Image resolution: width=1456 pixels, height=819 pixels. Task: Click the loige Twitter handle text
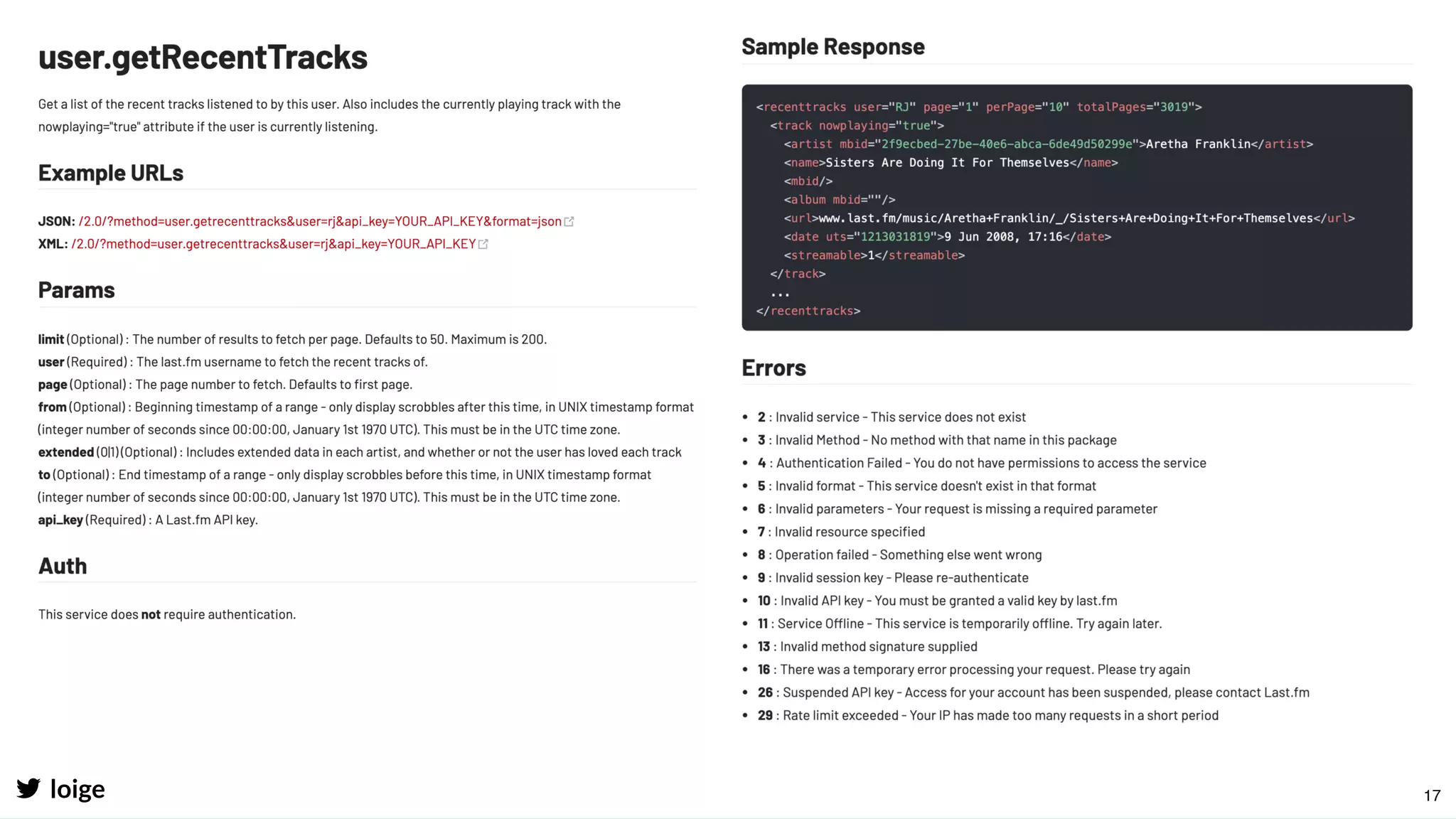pos(77,788)
